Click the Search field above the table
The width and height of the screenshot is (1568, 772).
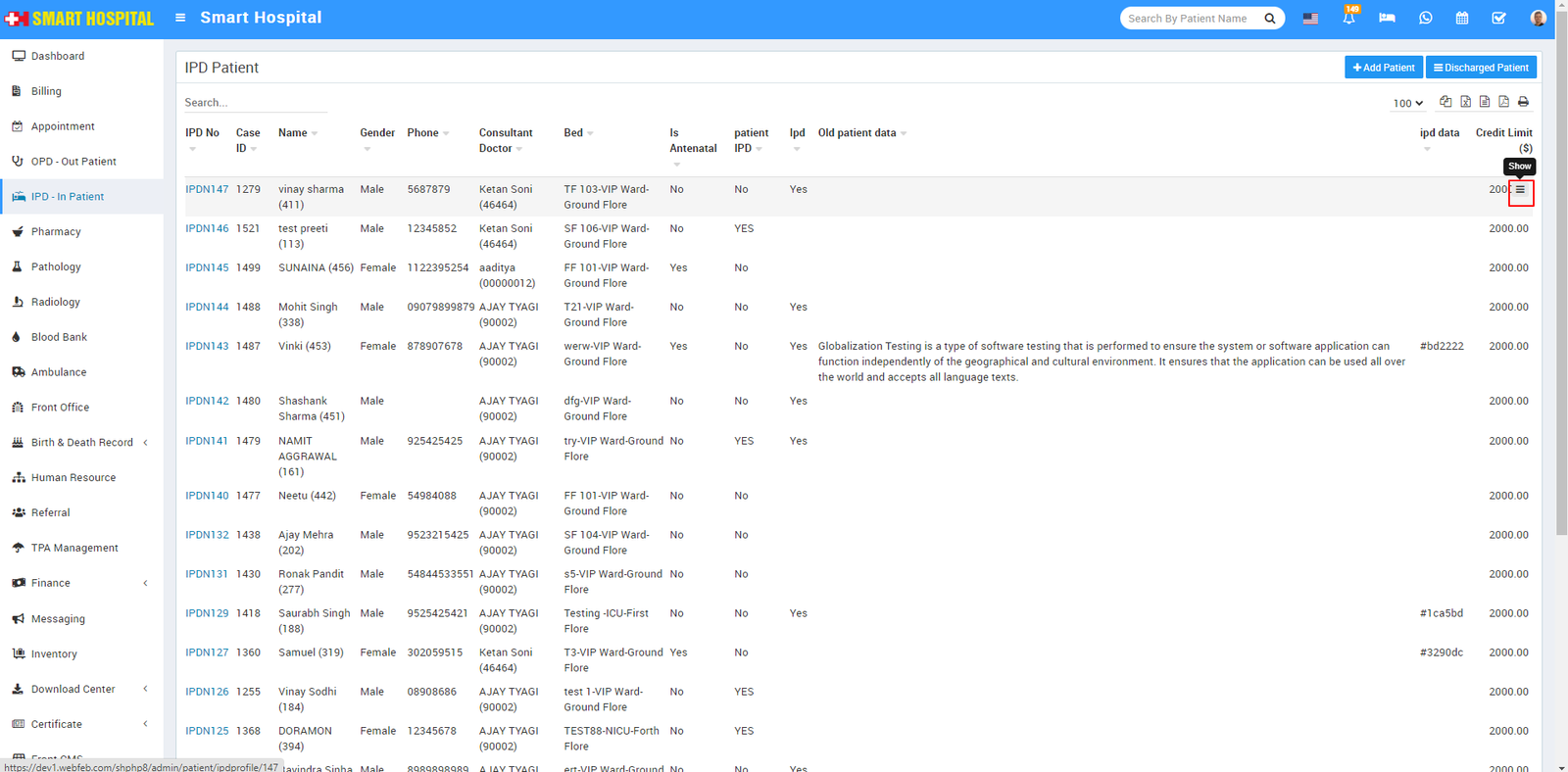255,103
